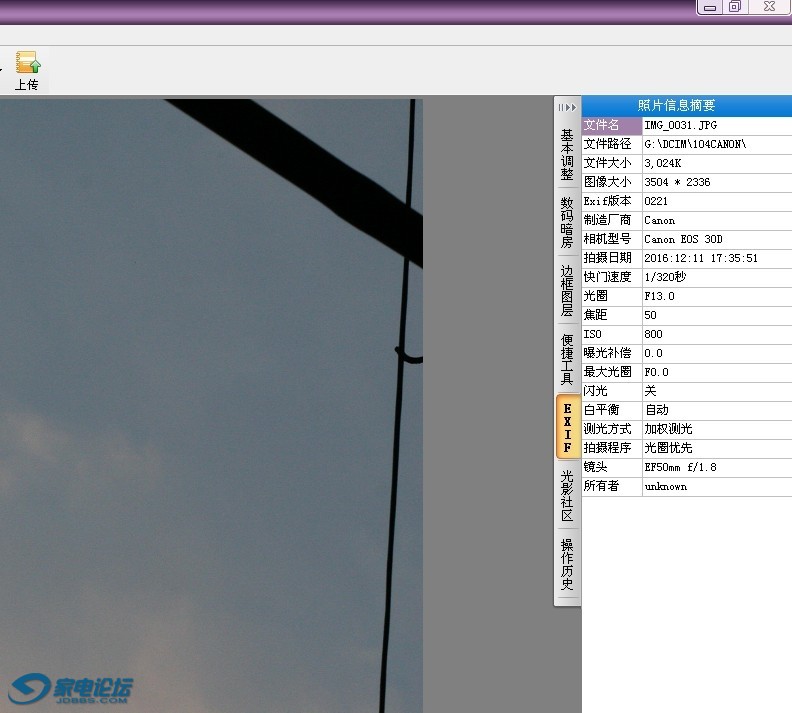The image size is (792, 713).
Task: Click the 拍摄日期 label
Action: point(607,258)
